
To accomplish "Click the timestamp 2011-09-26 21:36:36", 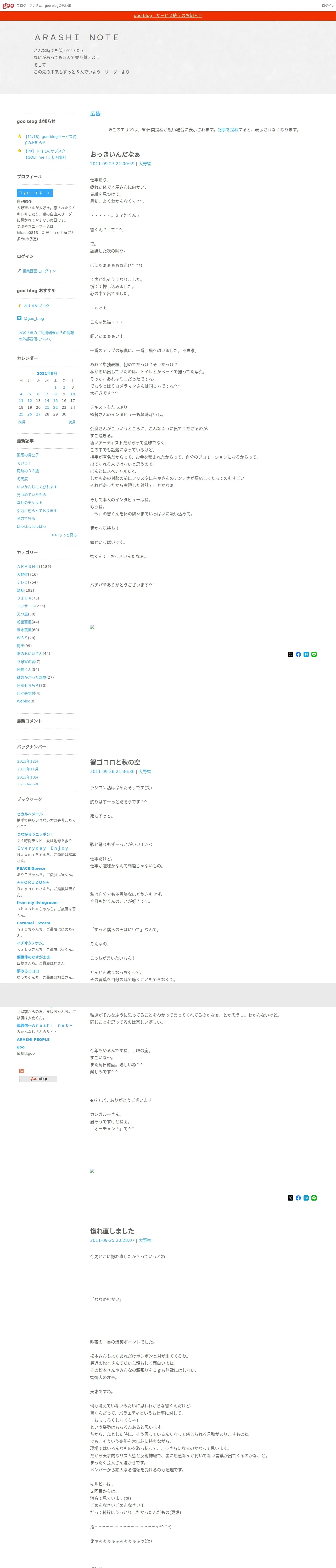I will click(x=112, y=771).
